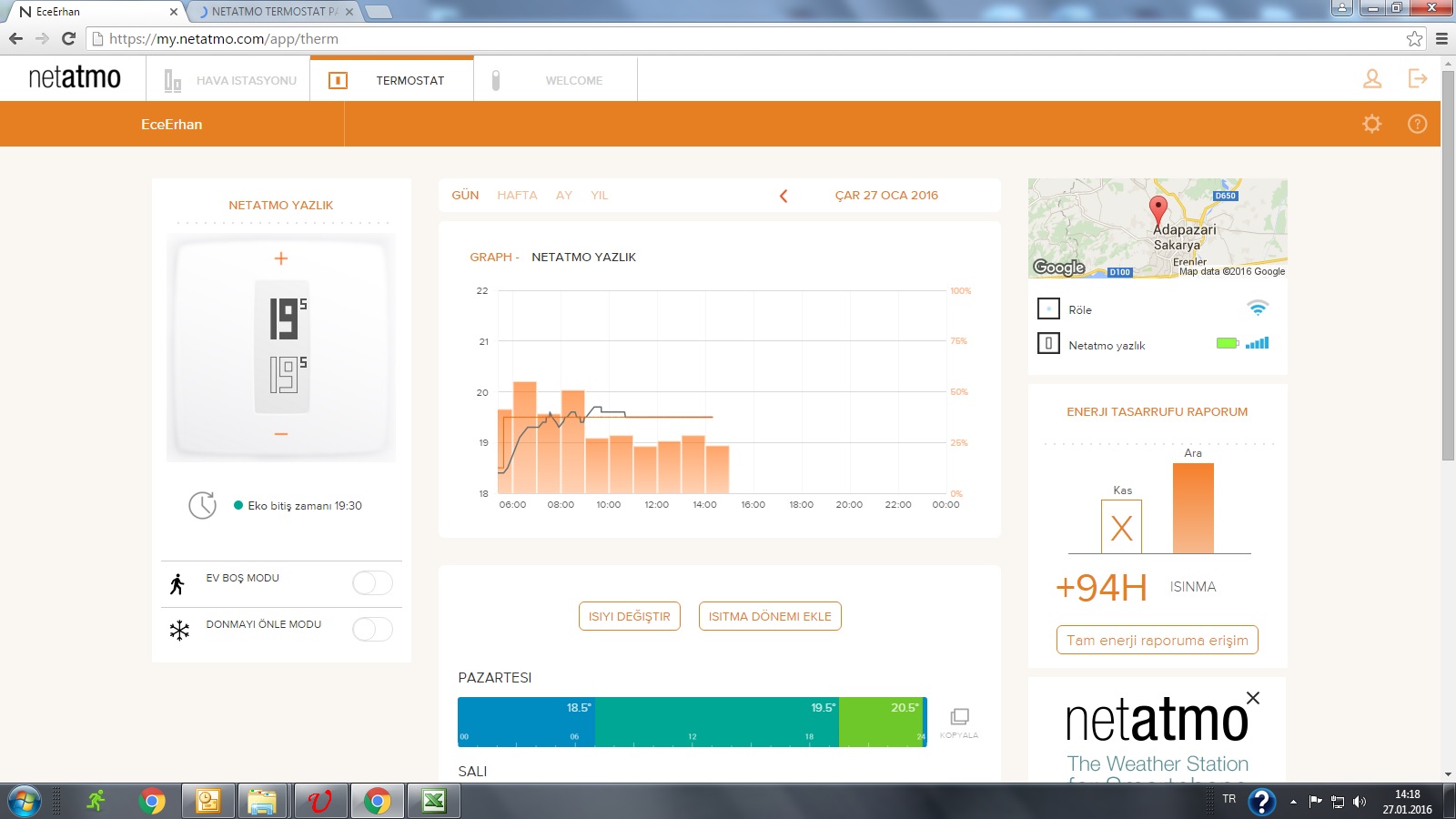This screenshot has width=1456, height=819.
Task: Increase thermostat temperature with plus
Action: 281,258
